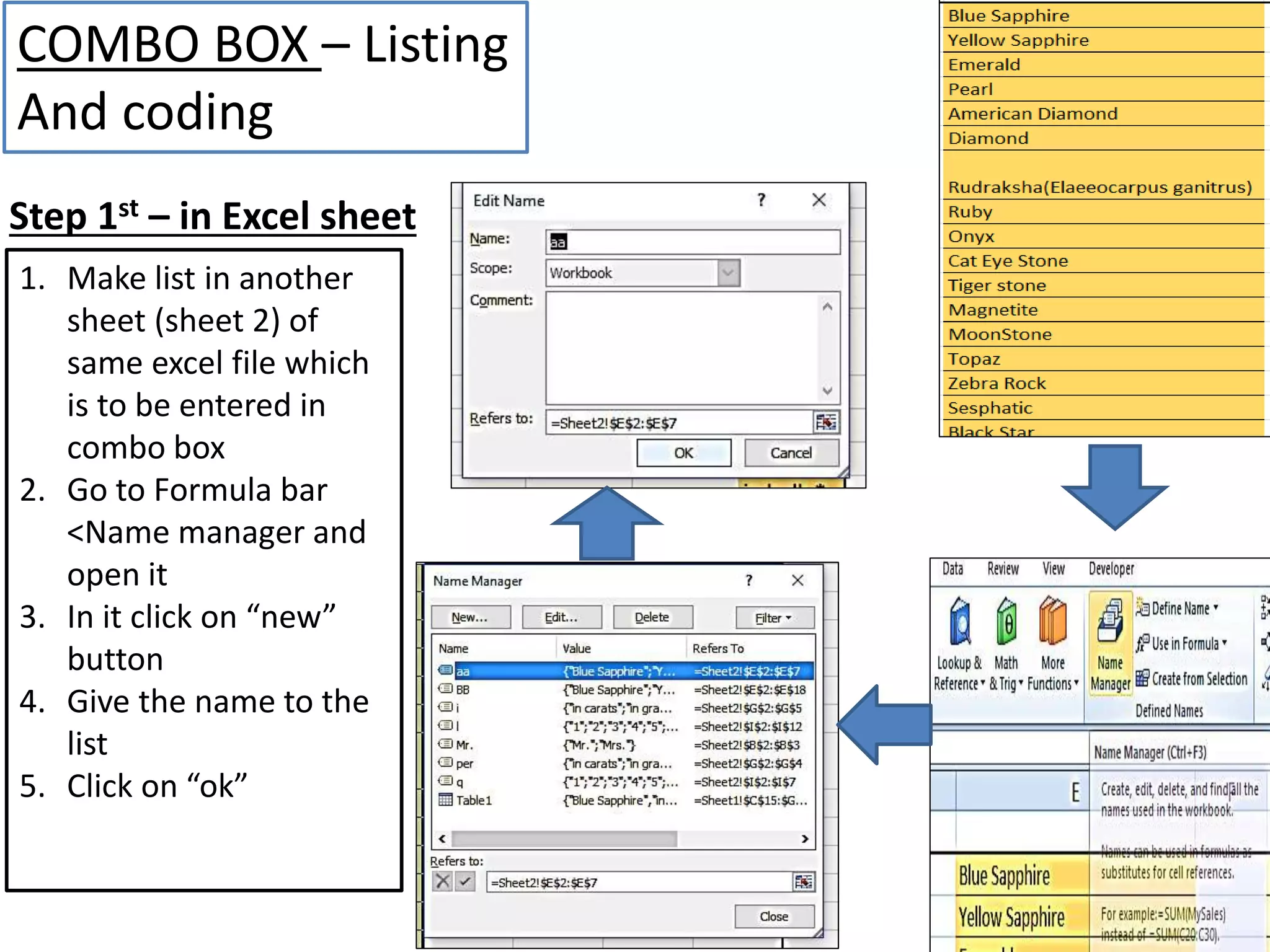Screen dimensions: 1270x952
Task: Click help question mark in Edit Name
Action: (762, 200)
